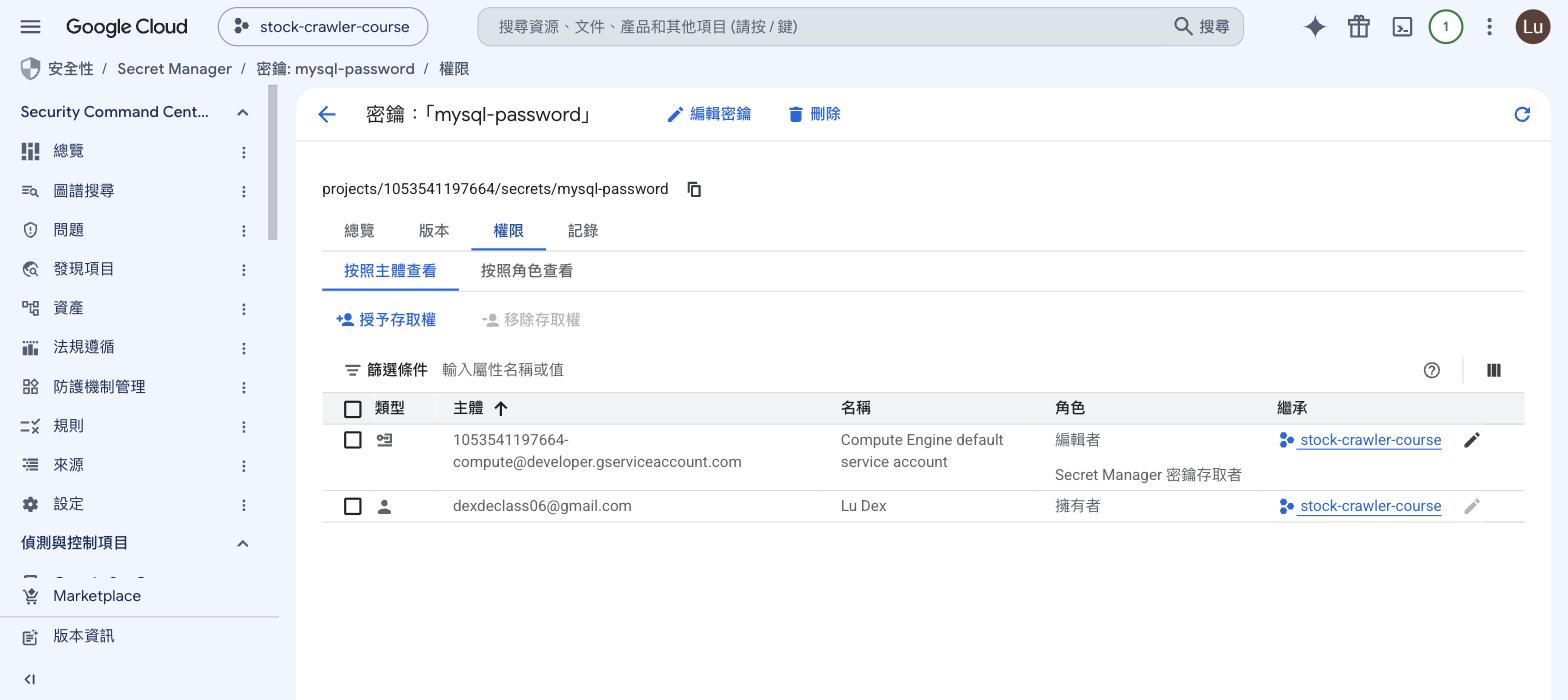Open stock-crawler-course project picker

click(323, 27)
